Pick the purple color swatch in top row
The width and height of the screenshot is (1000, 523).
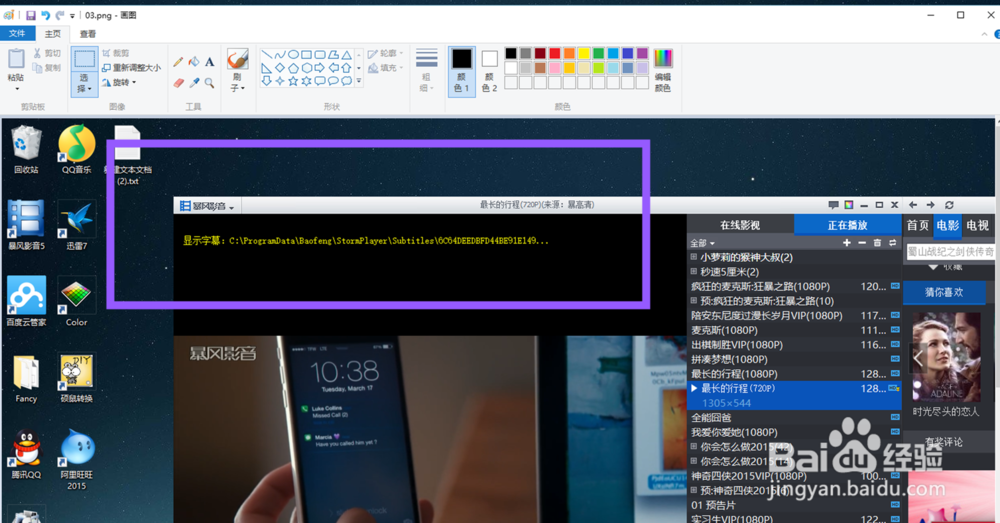point(642,54)
